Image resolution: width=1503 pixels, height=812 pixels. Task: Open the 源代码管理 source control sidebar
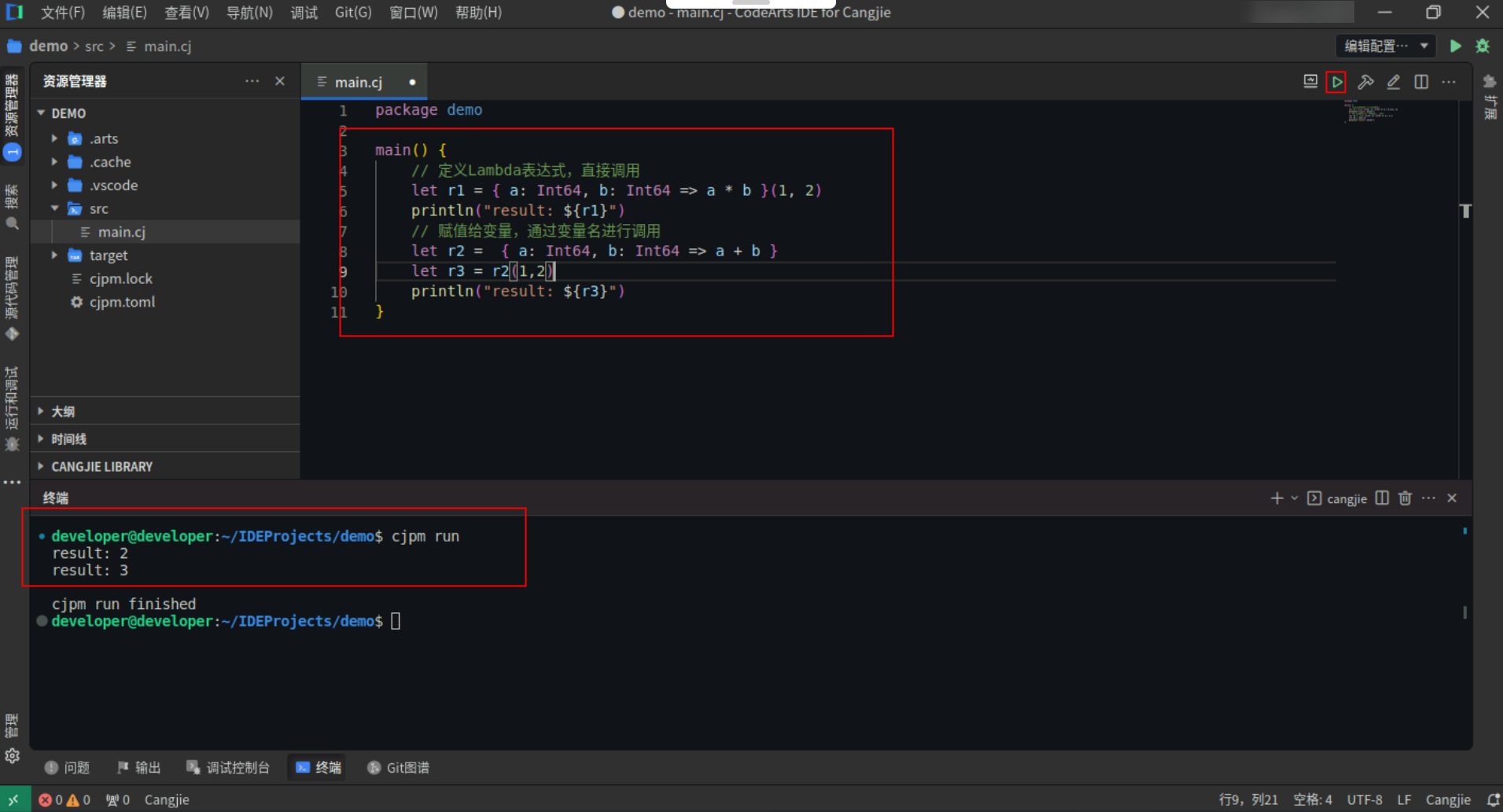pos(13,299)
